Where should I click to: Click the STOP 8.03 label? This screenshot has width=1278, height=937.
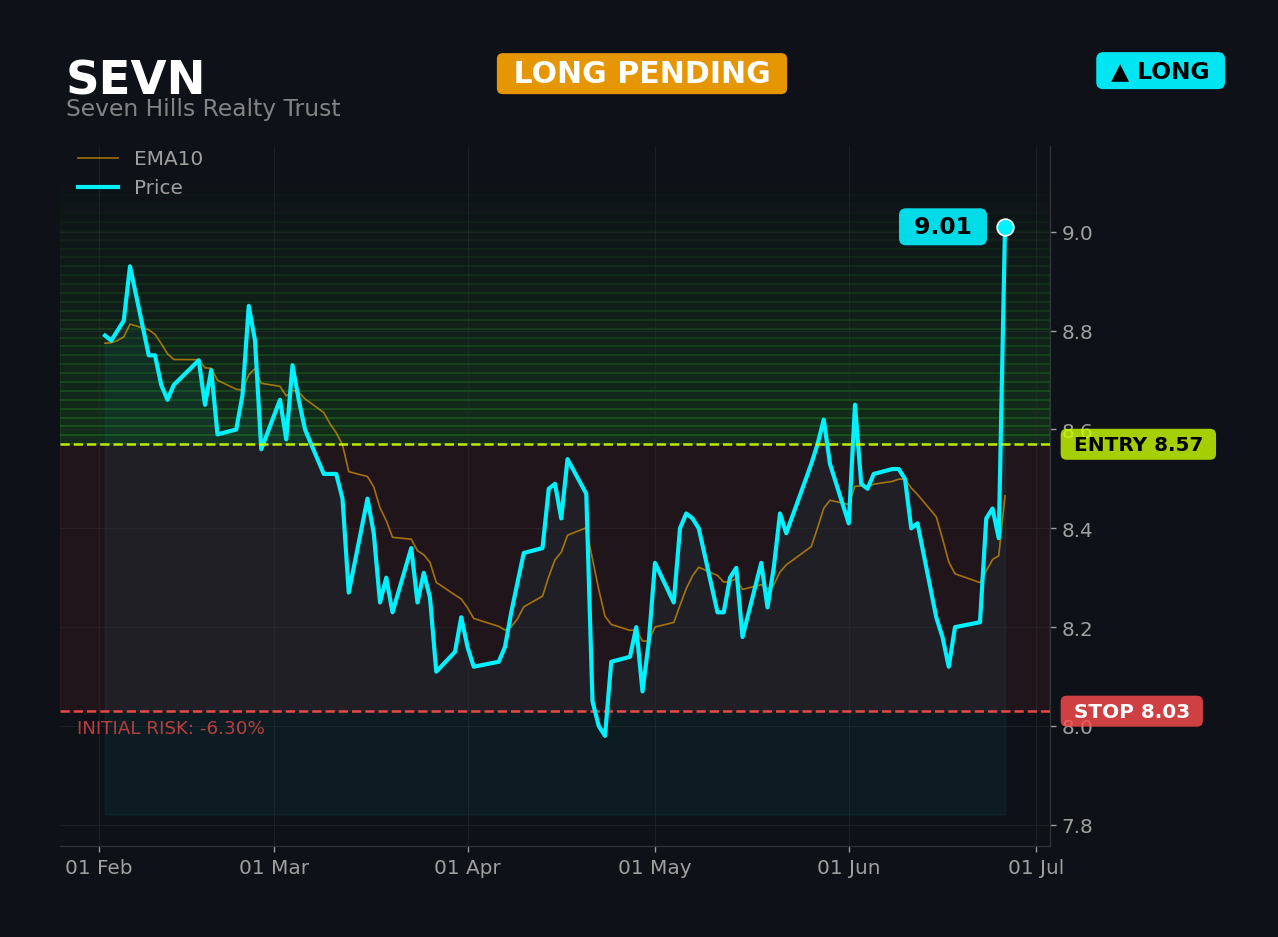(1132, 712)
